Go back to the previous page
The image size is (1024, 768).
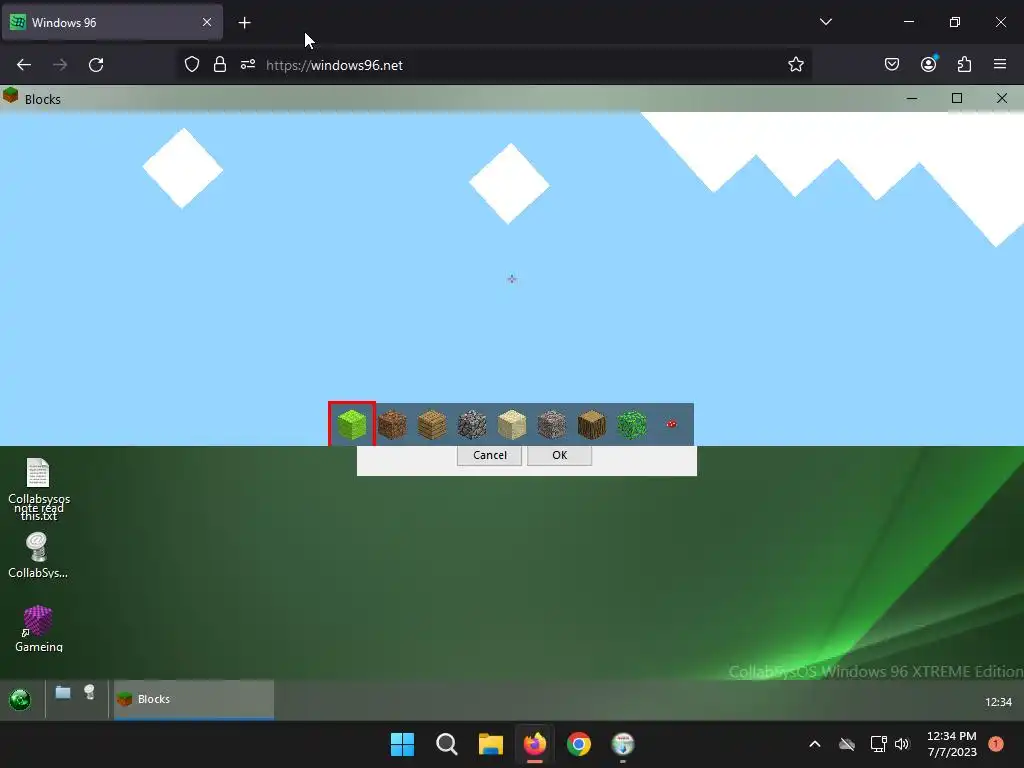pyautogui.click(x=24, y=65)
